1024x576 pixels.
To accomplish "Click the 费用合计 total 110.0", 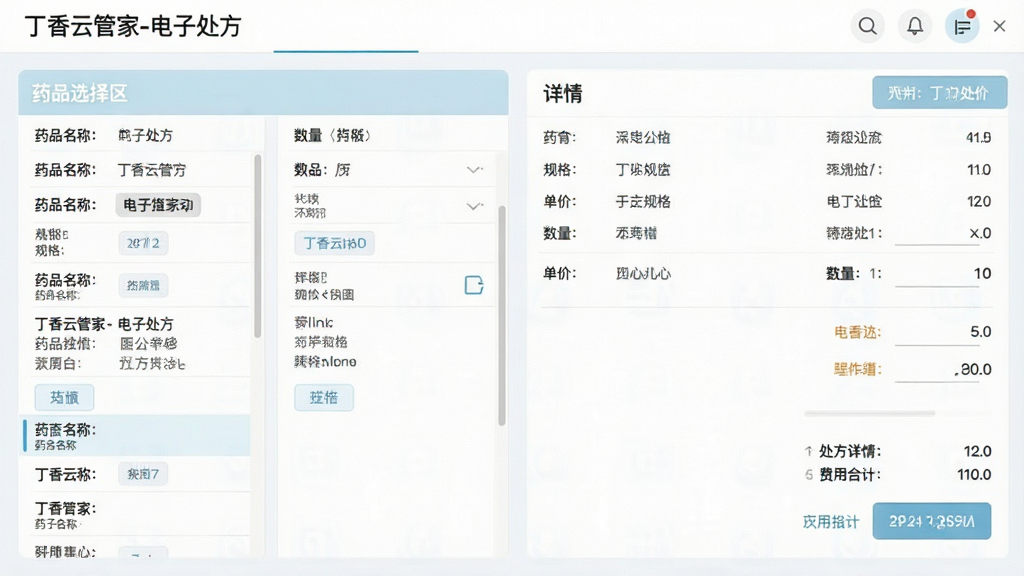I will (974, 475).
